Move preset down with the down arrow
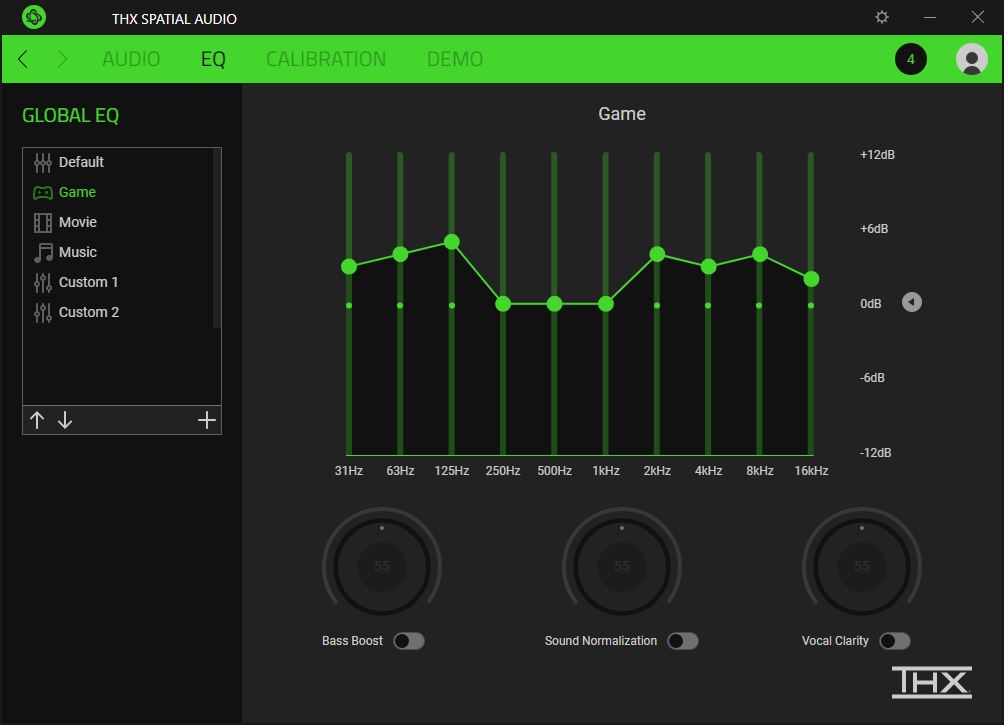The height and width of the screenshot is (725, 1004). coord(65,420)
